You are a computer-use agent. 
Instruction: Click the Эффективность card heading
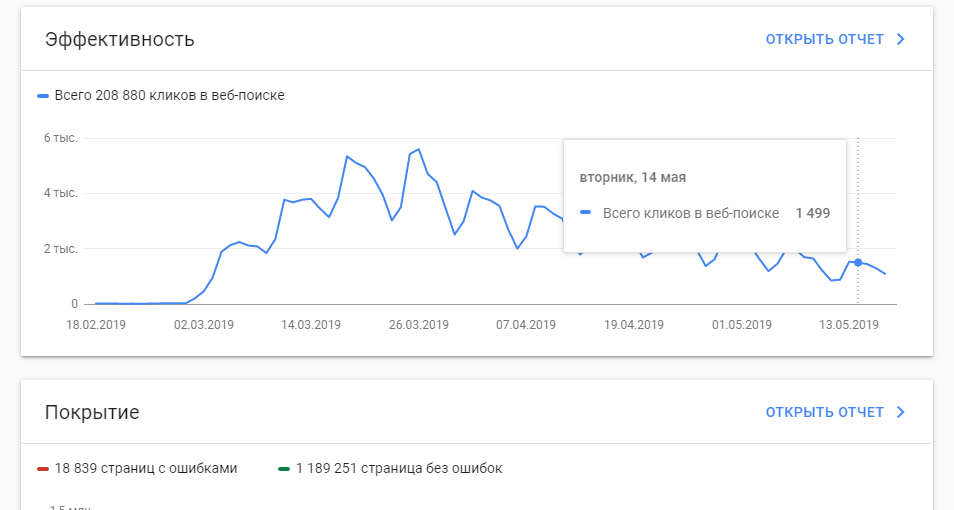point(119,39)
